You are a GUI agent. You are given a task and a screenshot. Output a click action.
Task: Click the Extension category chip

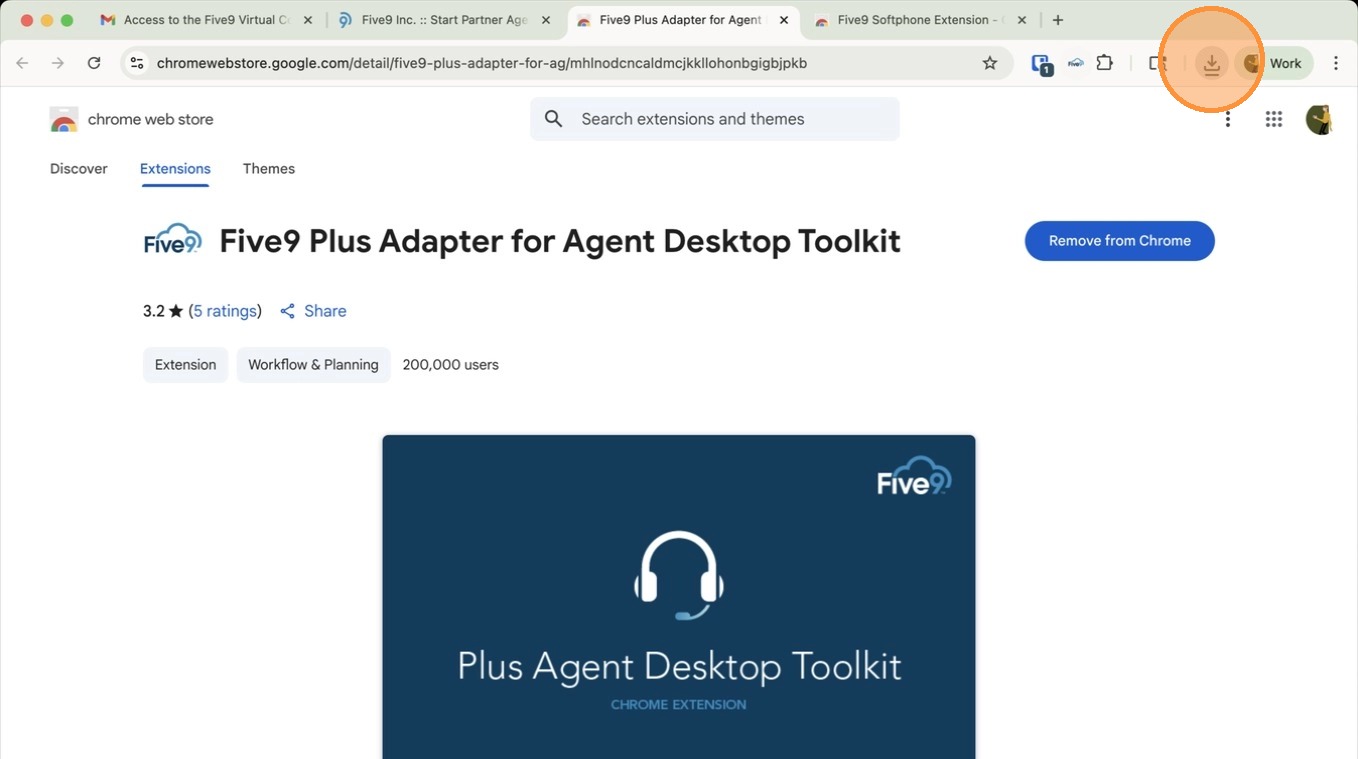186,365
